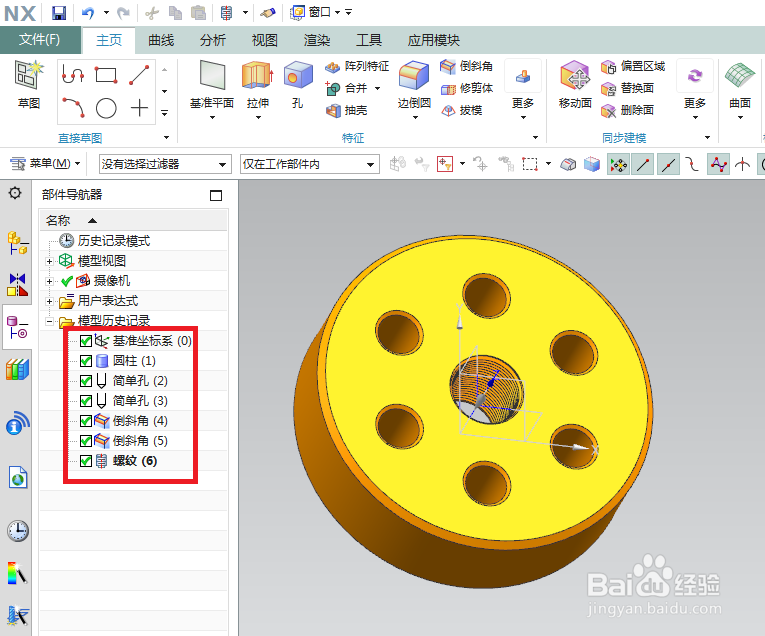Open the reuse library books sidebar icon
This screenshot has height=636, width=765.
point(18,370)
